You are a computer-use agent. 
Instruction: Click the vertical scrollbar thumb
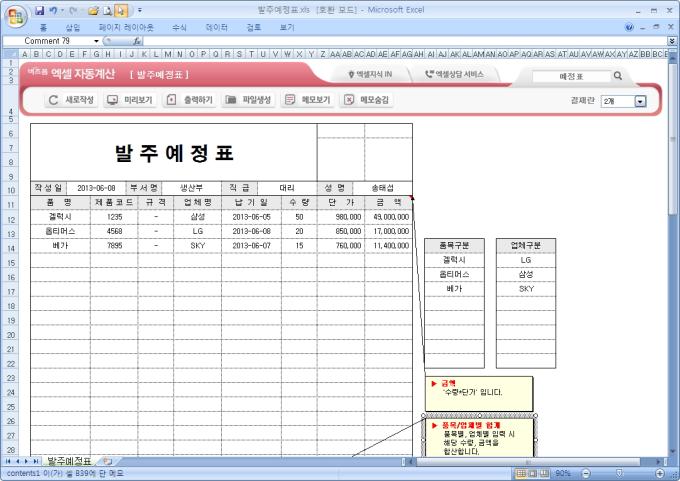click(673, 139)
